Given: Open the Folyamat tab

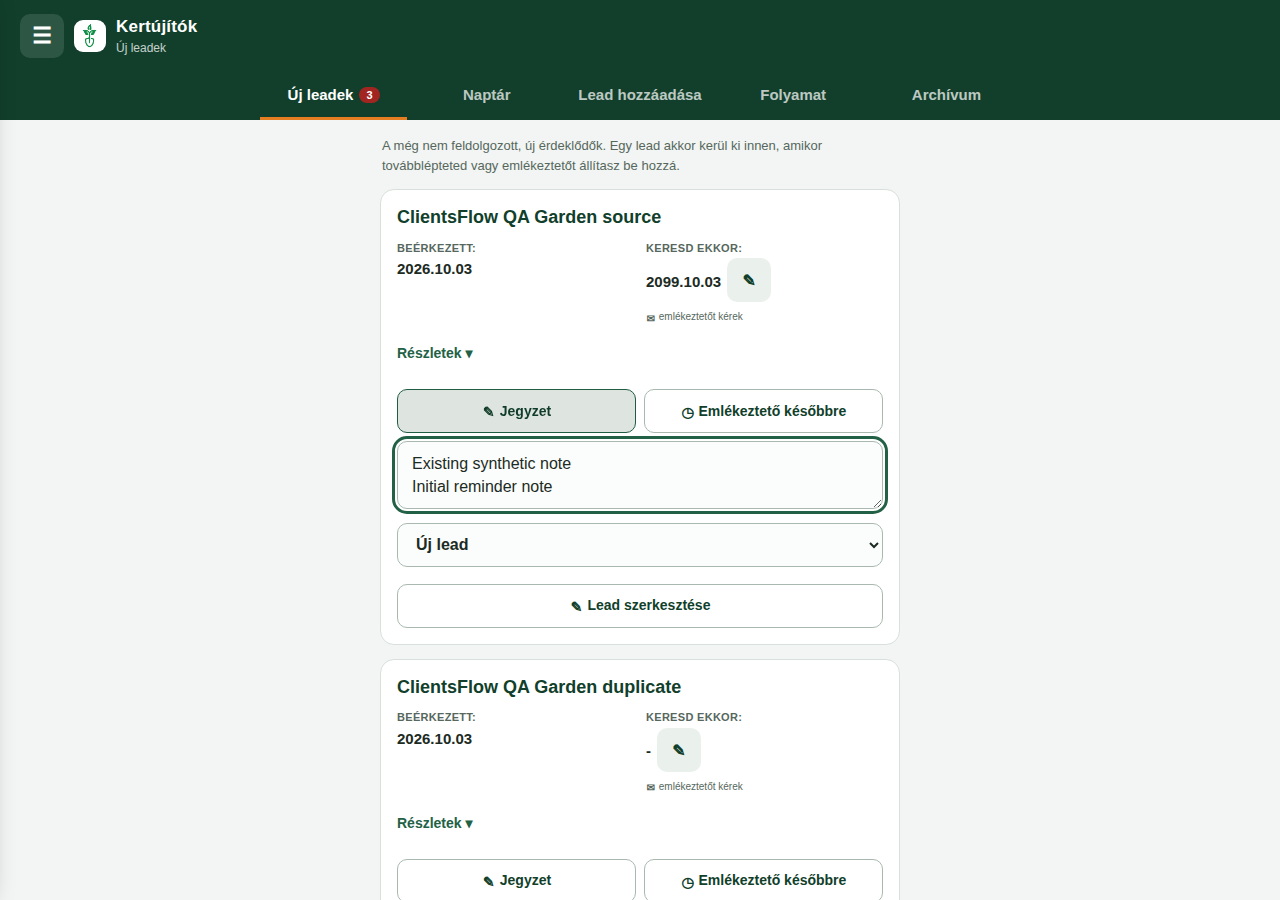Looking at the screenshot, I should (793, 95).
